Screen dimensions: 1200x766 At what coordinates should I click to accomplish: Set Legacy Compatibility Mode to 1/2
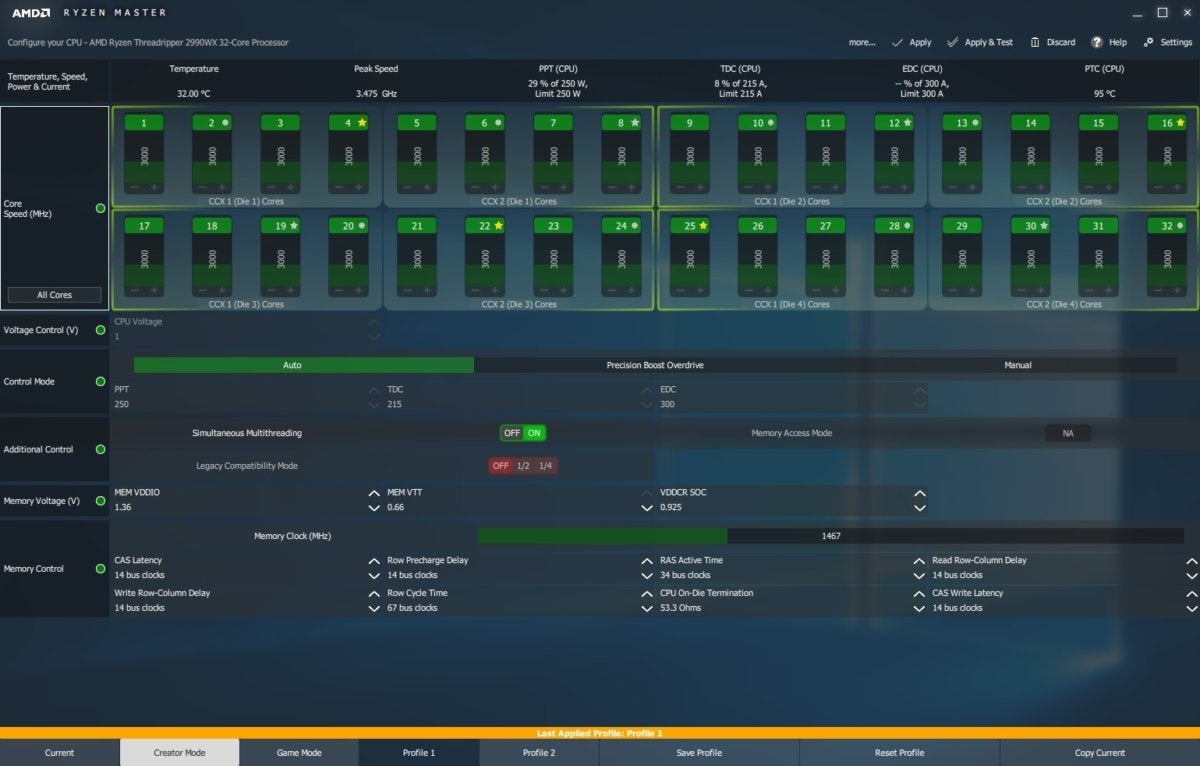click(523, 466)
